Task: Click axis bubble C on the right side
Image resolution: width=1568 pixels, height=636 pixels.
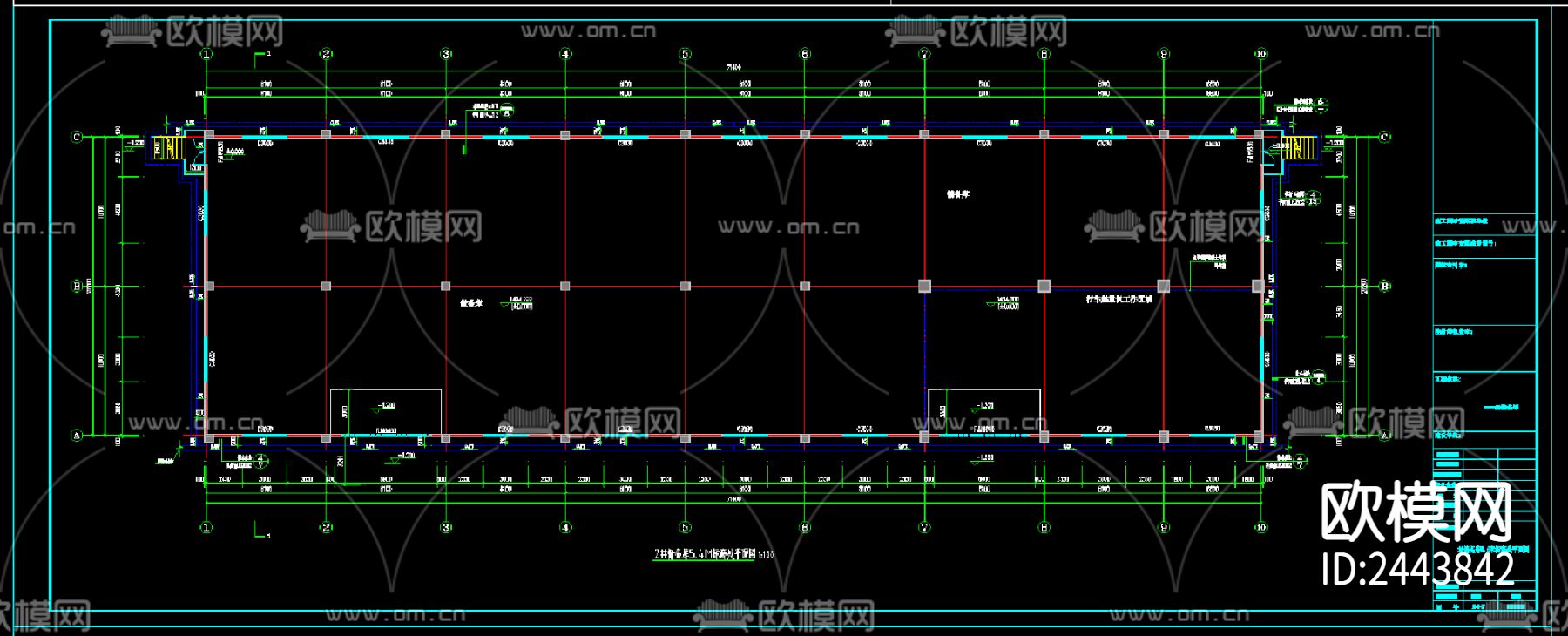Action: (1385, 137)
